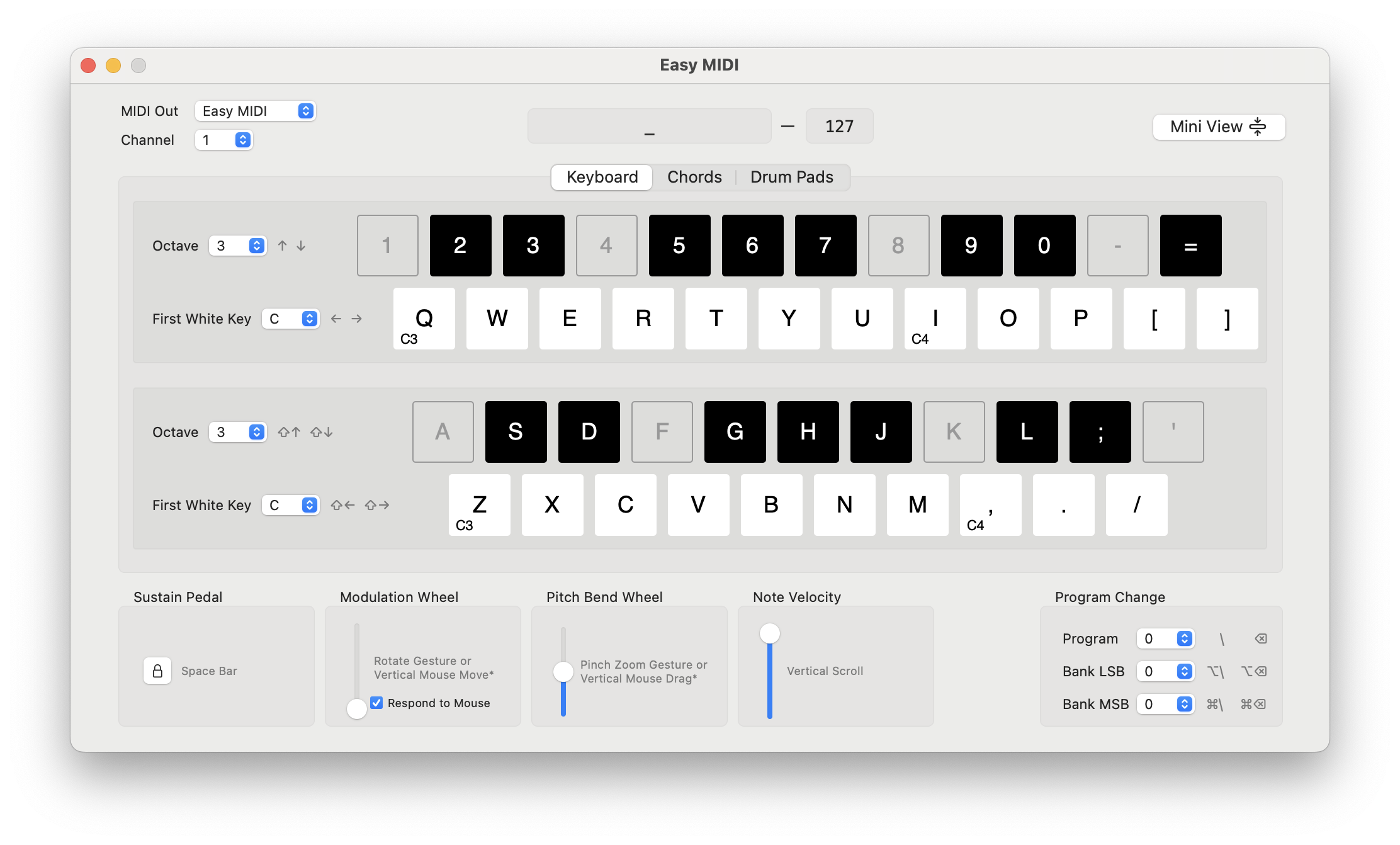Open the MIDI Out device dropdown
This screenshot has height=845, width=1400.
pyautogui.click(x=255, y=111)
